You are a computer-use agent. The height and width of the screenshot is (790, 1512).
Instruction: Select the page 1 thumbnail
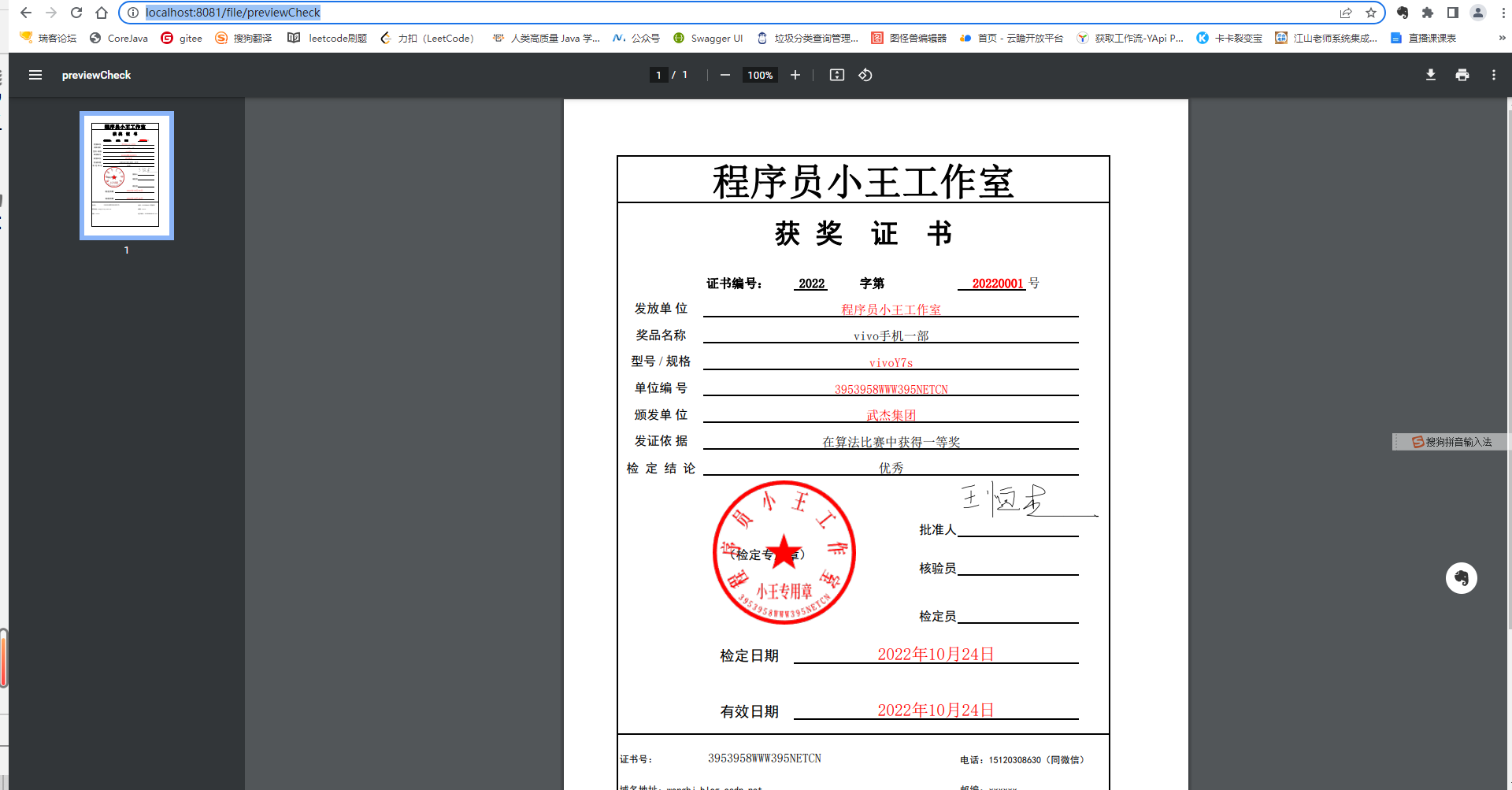coord(126,175)
